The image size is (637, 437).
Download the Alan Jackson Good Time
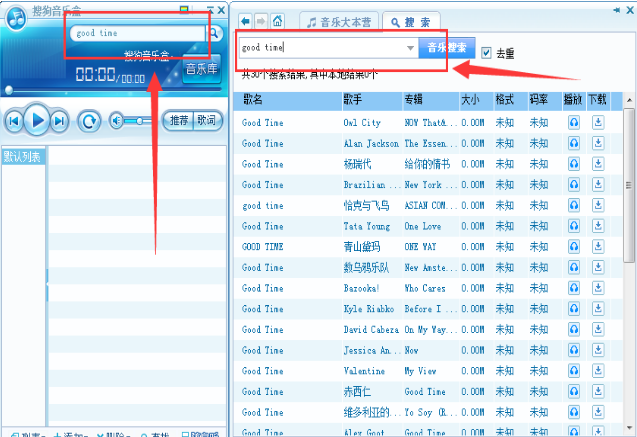pyautogui.click(x=598, y=143)
